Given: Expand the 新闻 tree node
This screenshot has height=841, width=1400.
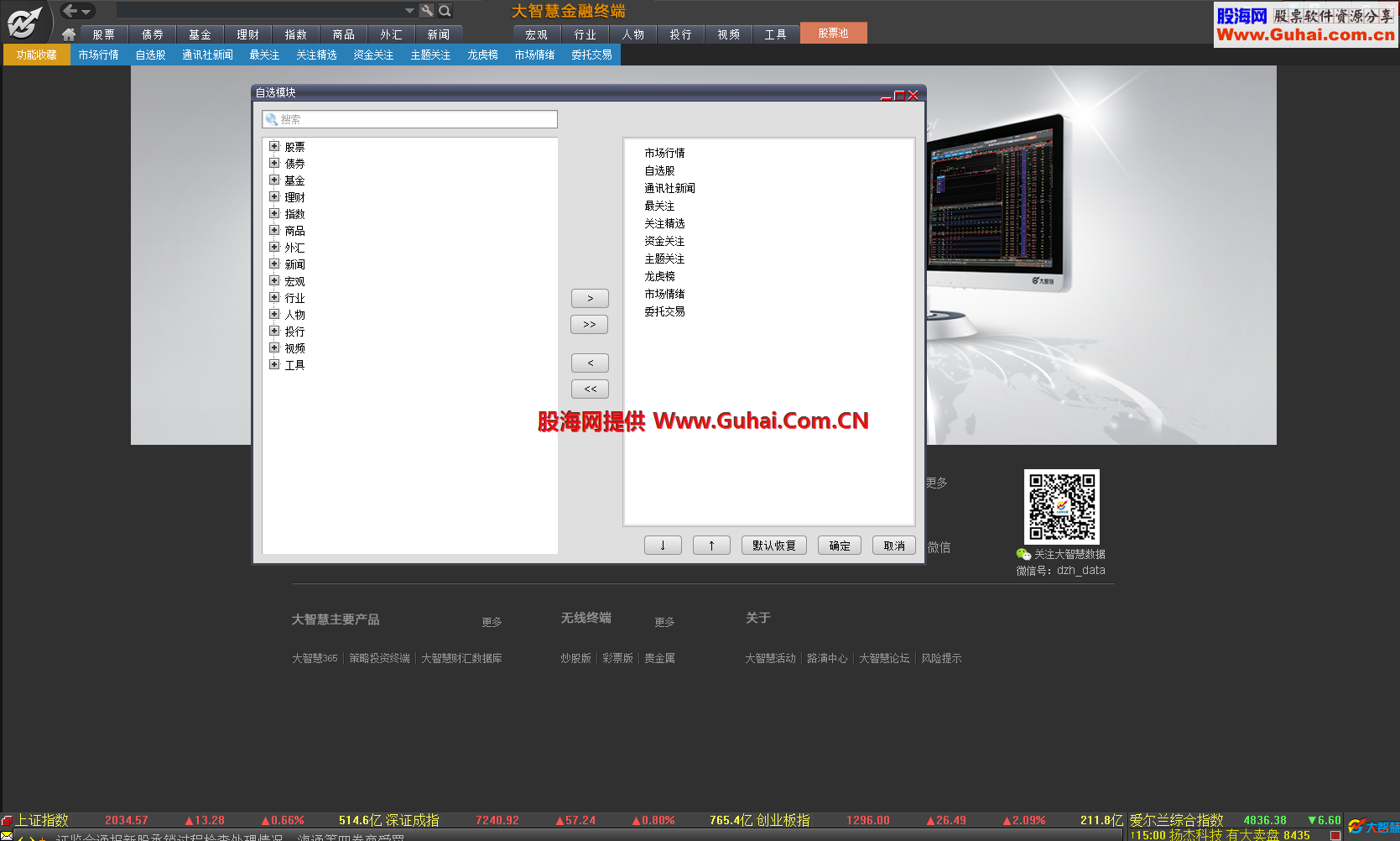Looking at the screenshot, I should click(x=274, y=264).
